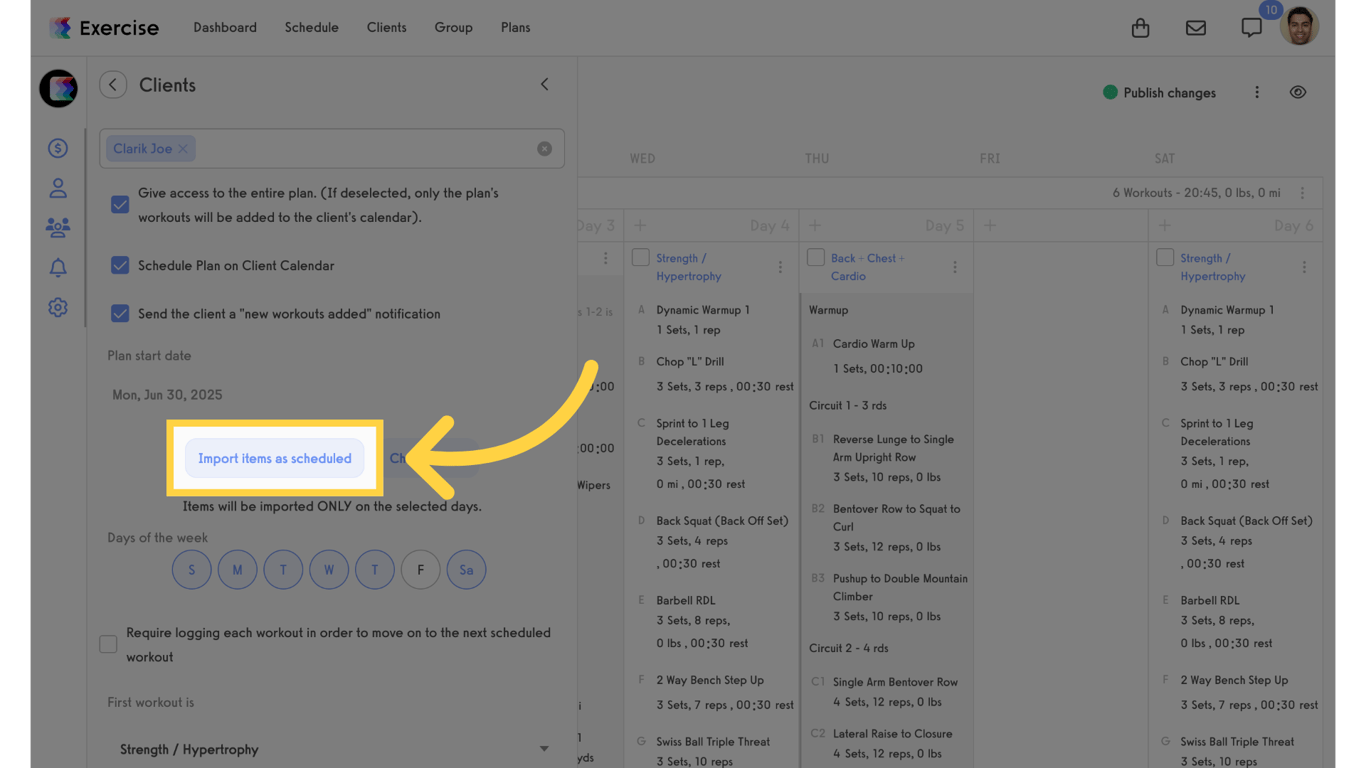Click the shopping bag icon in the top bar

pyautogui.click(x=1140, y=27)
